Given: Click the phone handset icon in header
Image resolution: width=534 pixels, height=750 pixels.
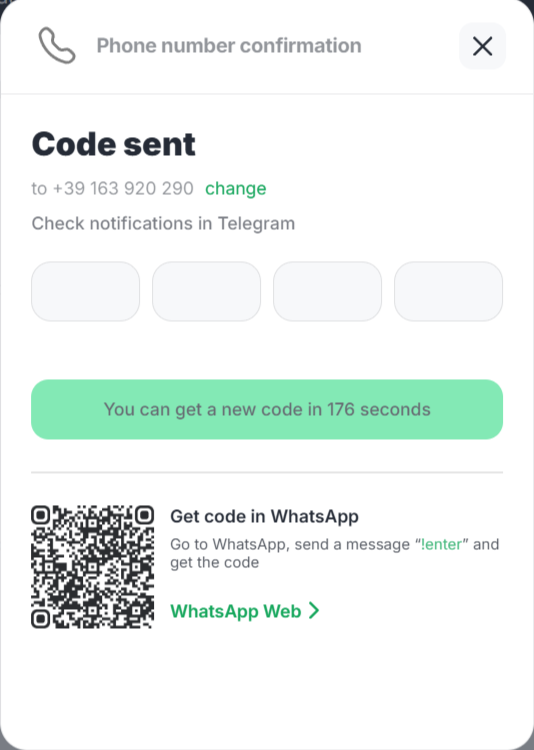Looking at the screenshot, I should pos(57,46).
